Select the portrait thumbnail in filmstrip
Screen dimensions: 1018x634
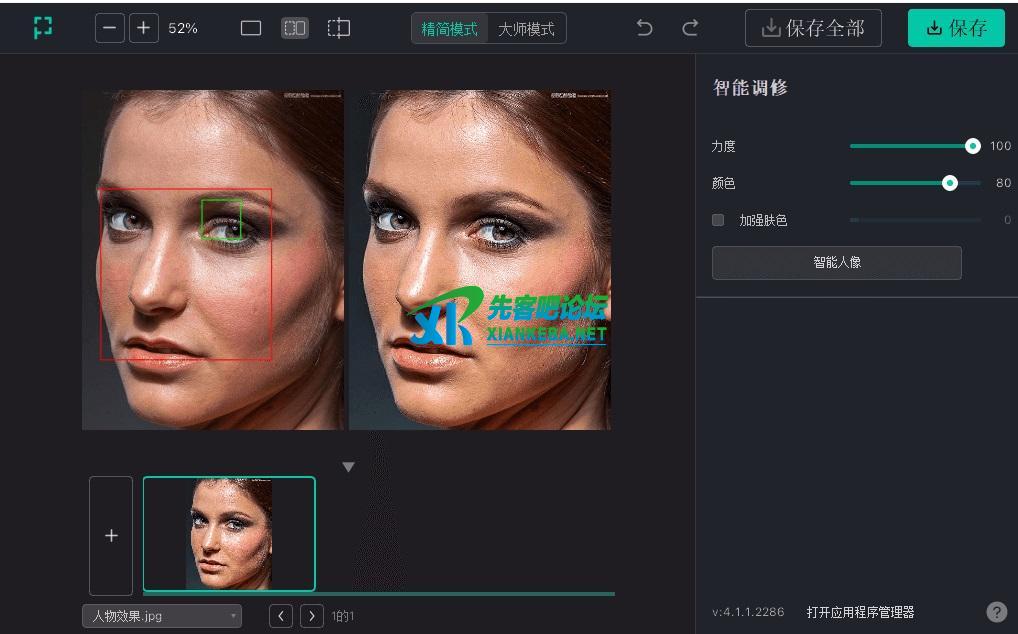(x=229, y=533)
